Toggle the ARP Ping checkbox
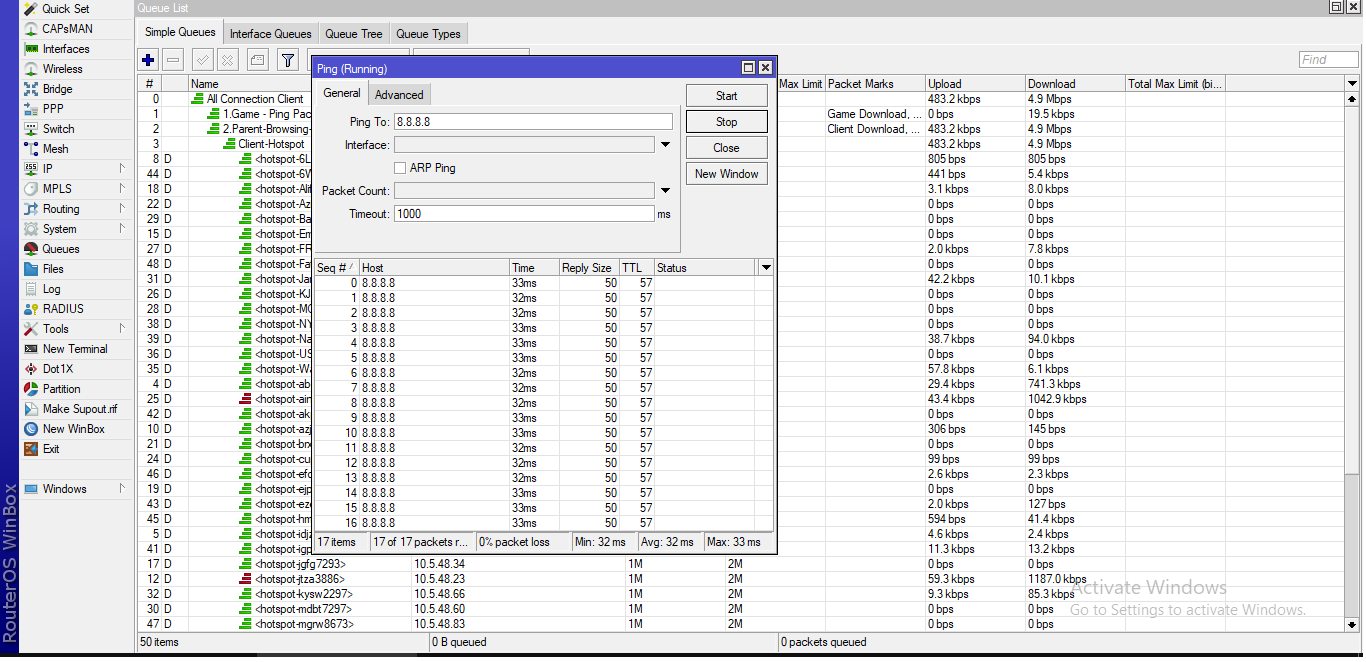 tap(400, 168)
